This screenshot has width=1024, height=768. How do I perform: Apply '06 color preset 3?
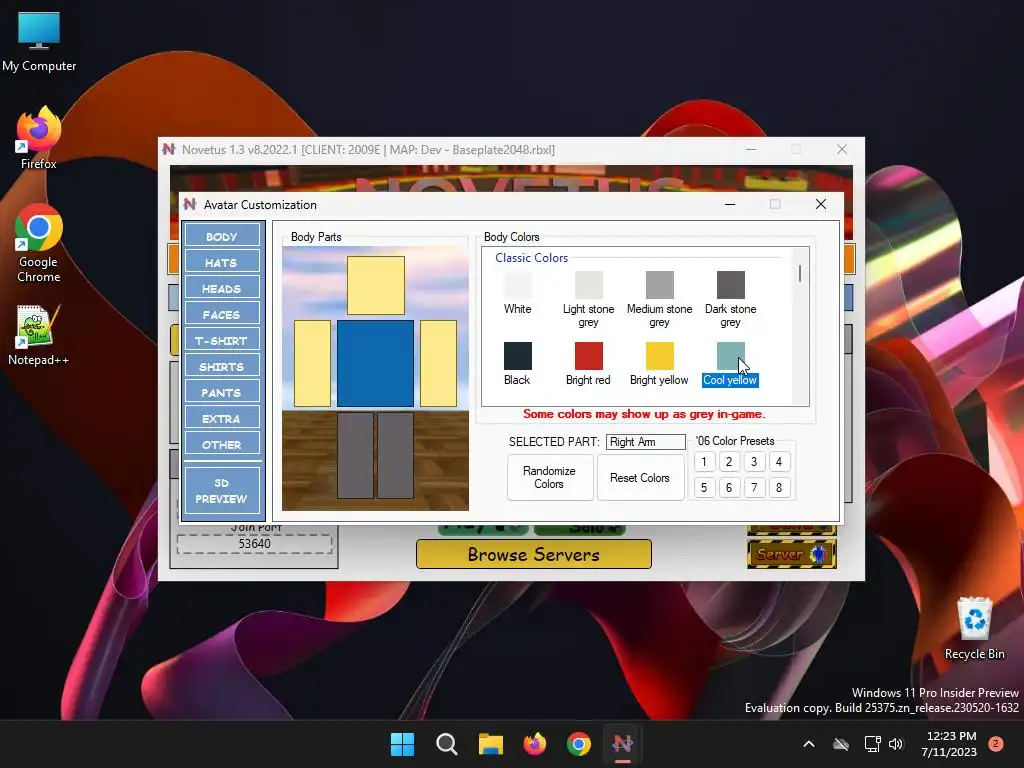[x=754, y=462]
